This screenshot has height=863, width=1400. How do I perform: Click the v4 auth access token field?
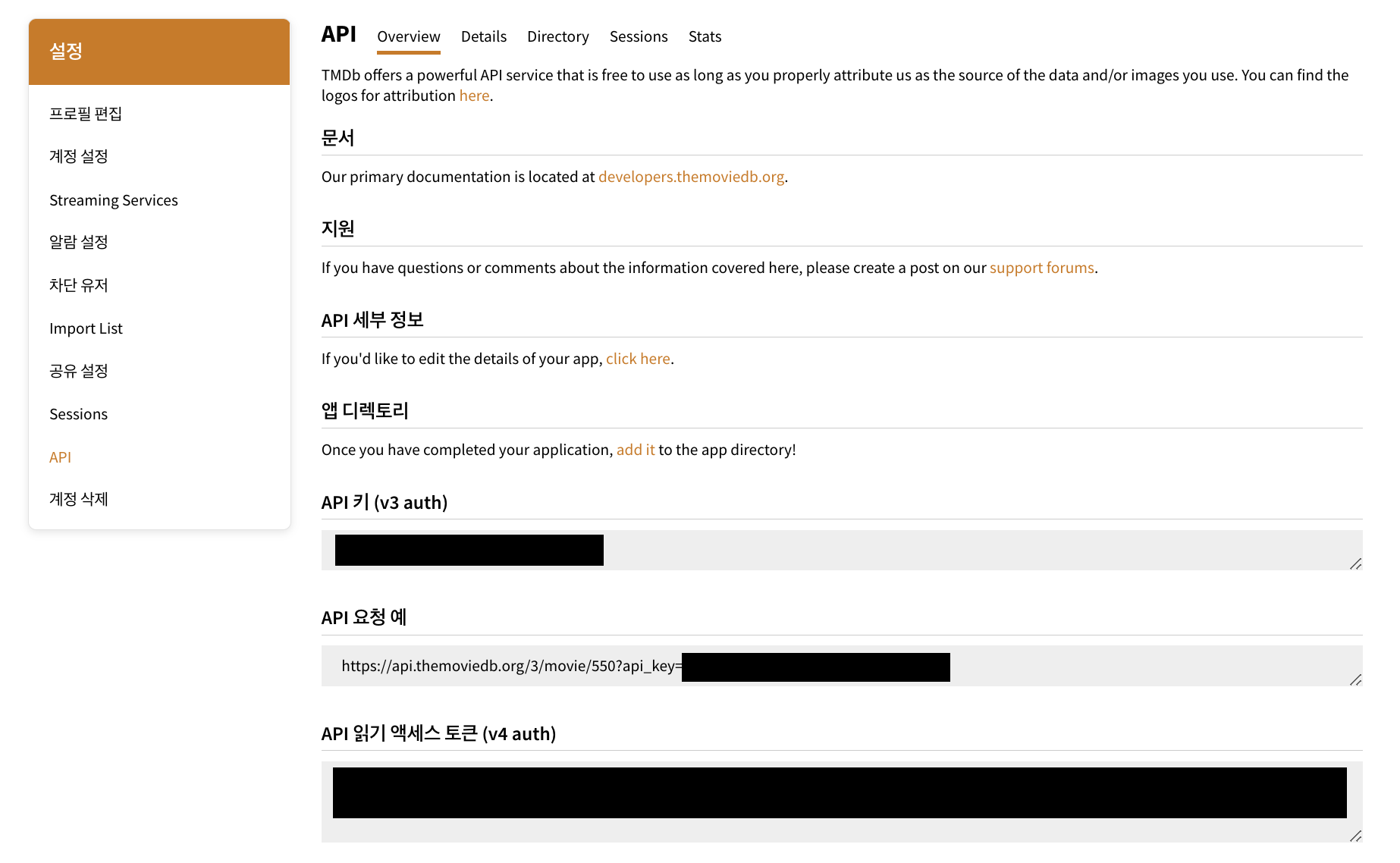842,802
